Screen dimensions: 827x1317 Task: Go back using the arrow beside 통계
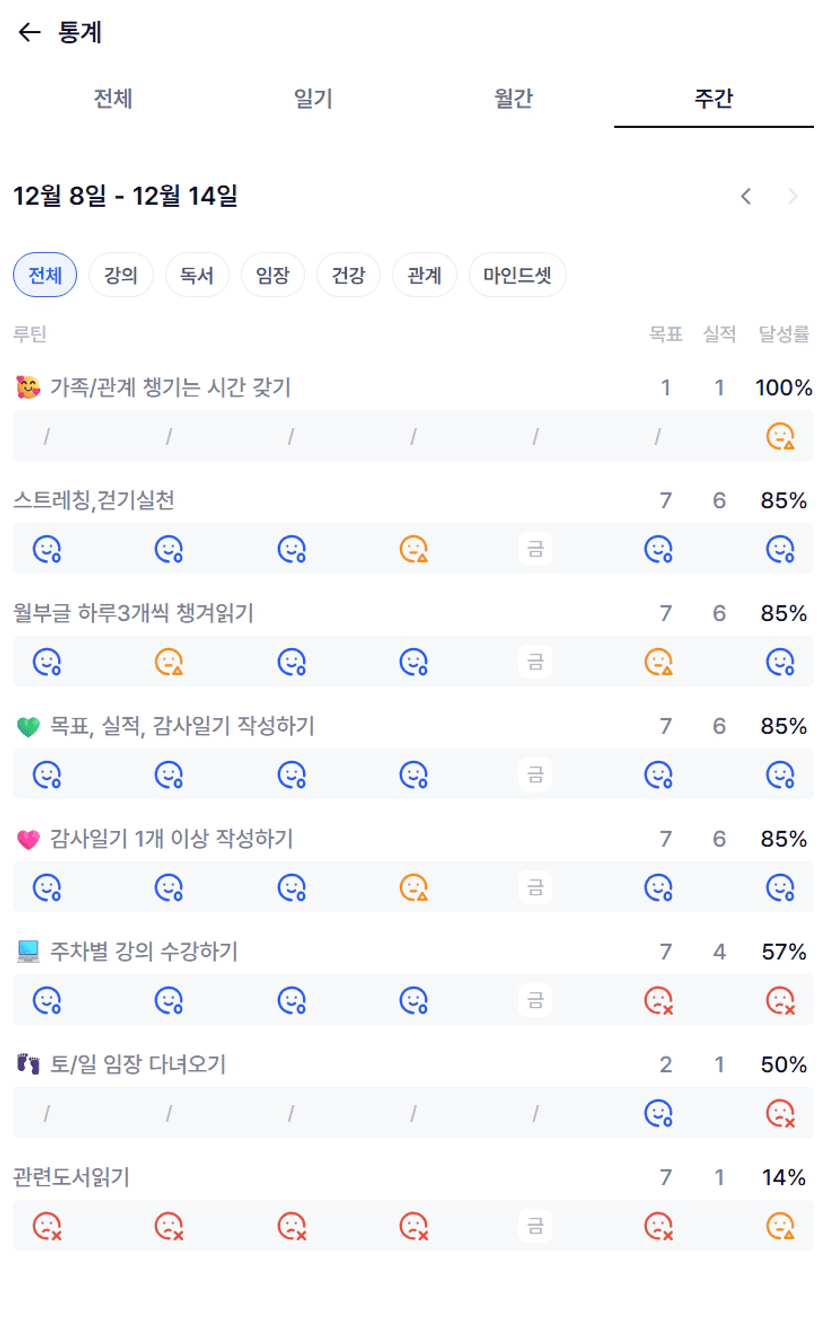(29, 33)
